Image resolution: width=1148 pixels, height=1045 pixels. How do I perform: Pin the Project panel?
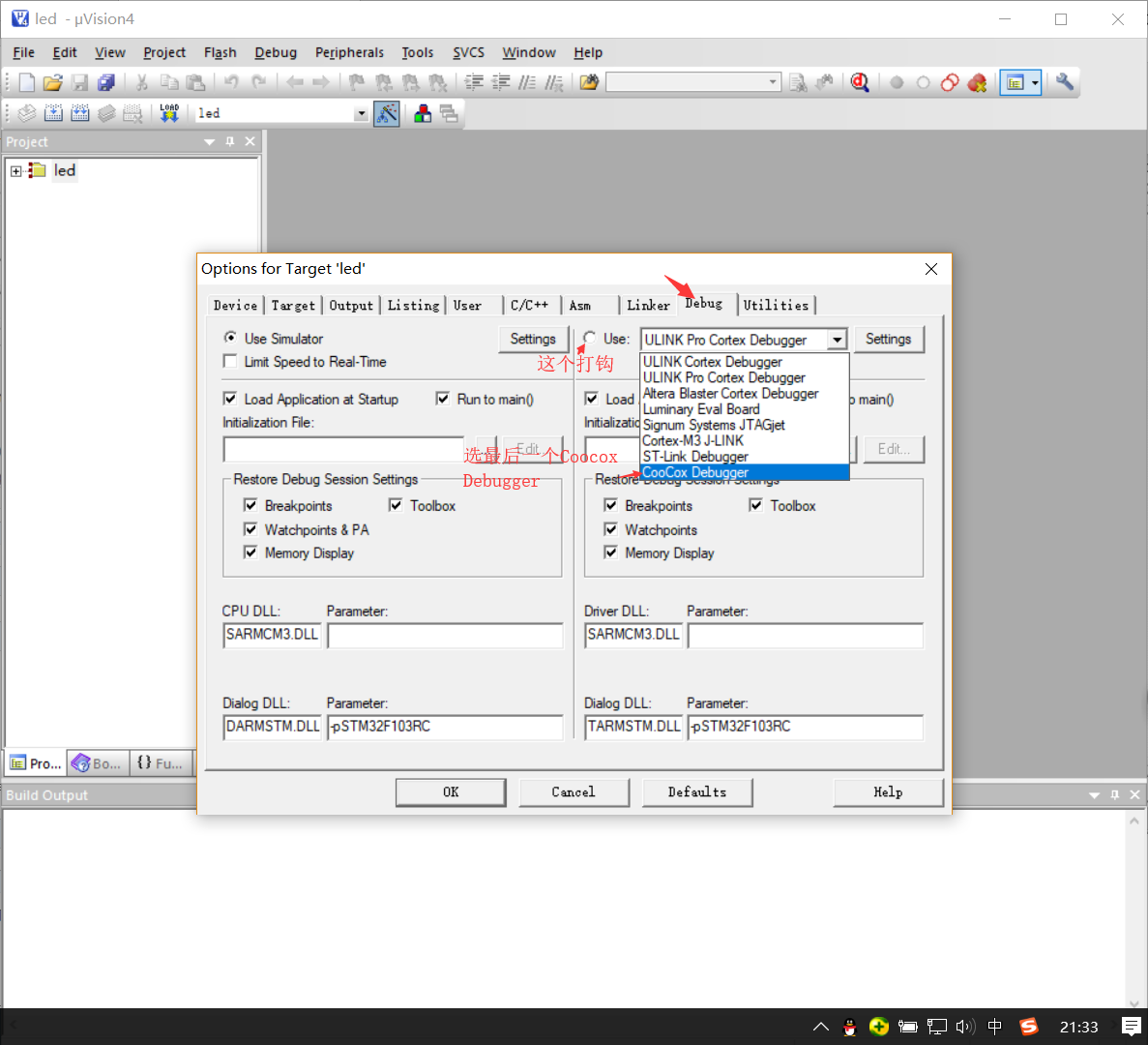pos(230,141)
